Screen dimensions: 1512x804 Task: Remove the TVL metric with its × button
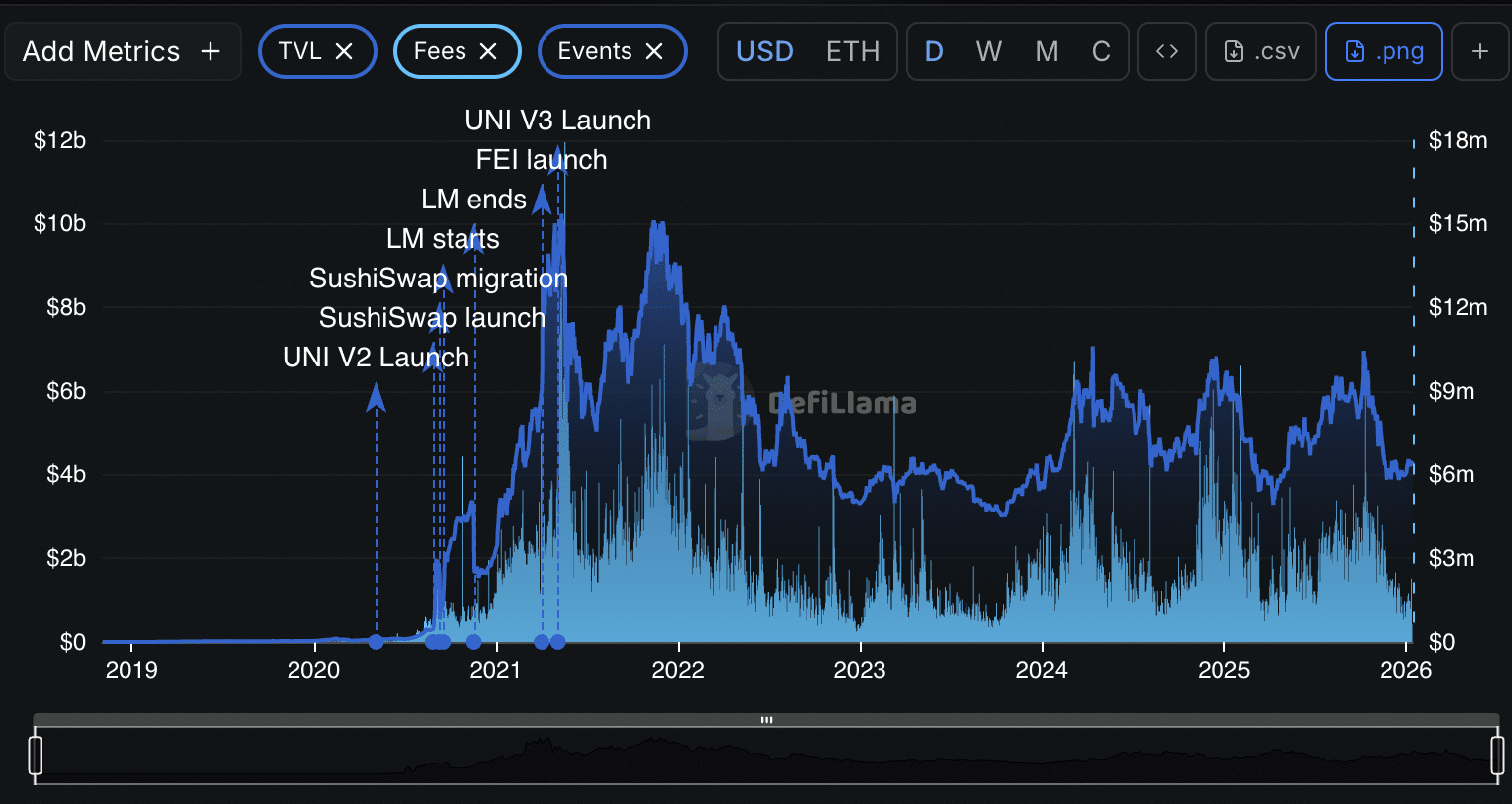[x=346, y=51]
